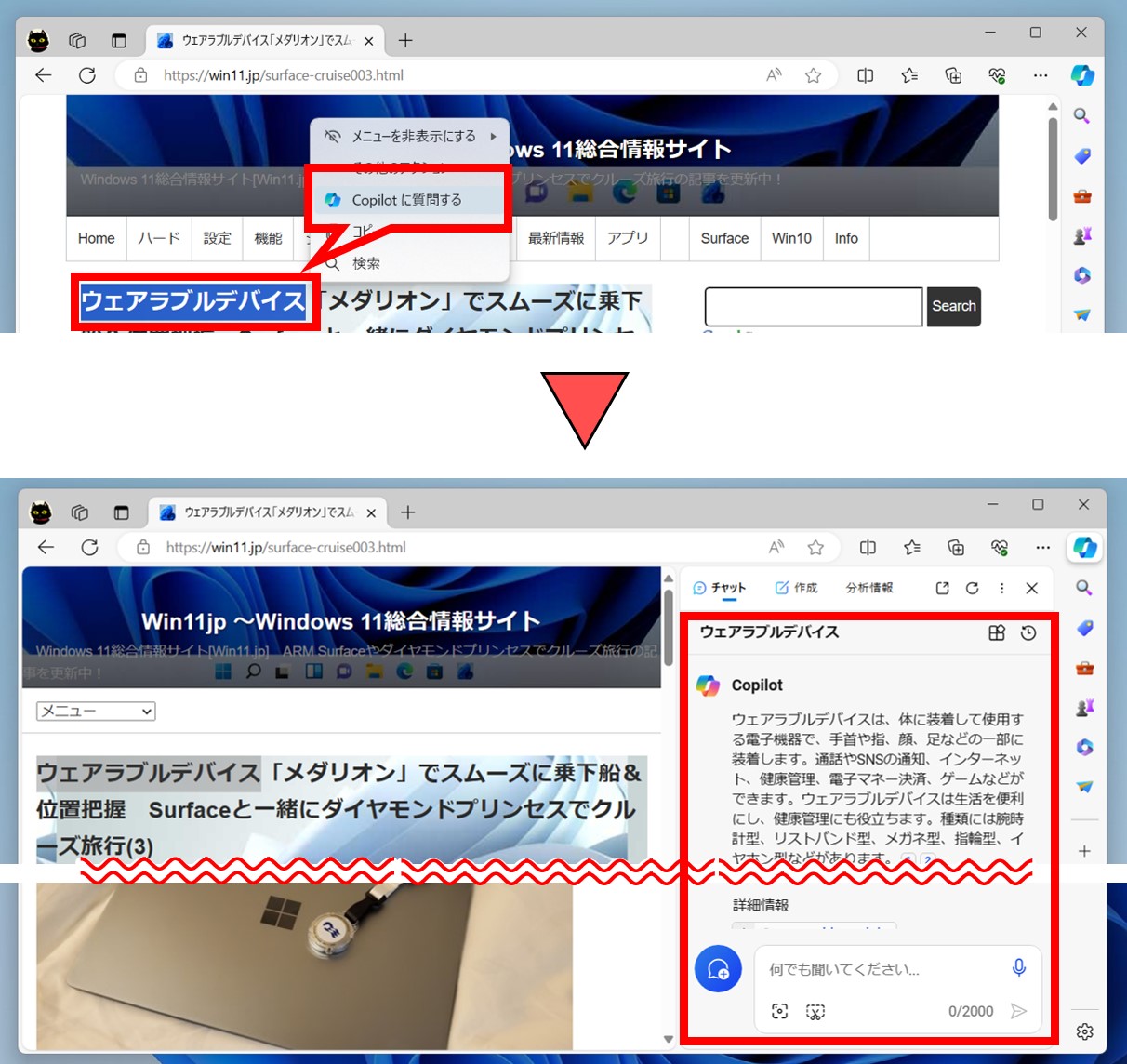Toggle the Copilot toolbar icon in the Copilot-pane window
The image size is (1127, 1064).
pyautogui.click(x=1085, y=547)
